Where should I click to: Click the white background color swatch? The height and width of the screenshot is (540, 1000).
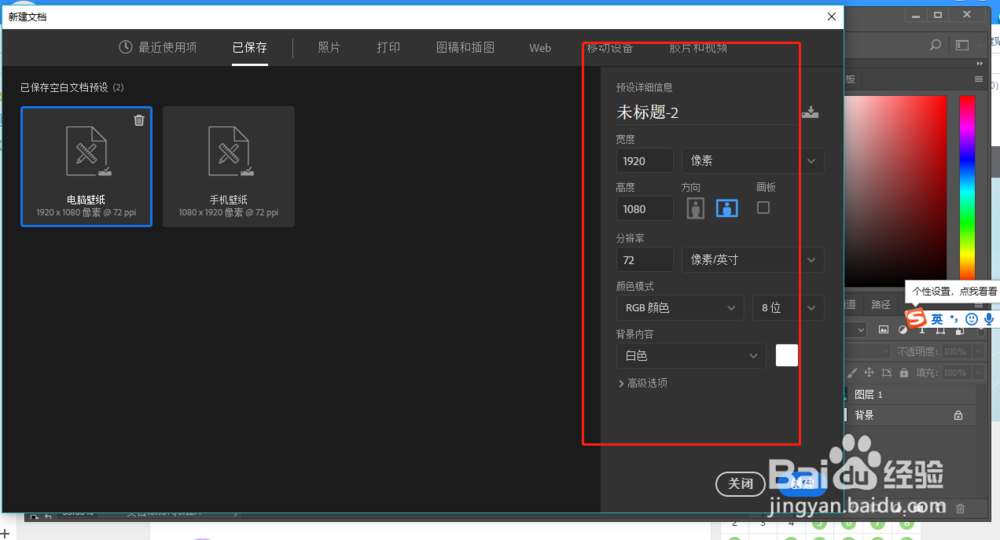[x=786, y=355]
